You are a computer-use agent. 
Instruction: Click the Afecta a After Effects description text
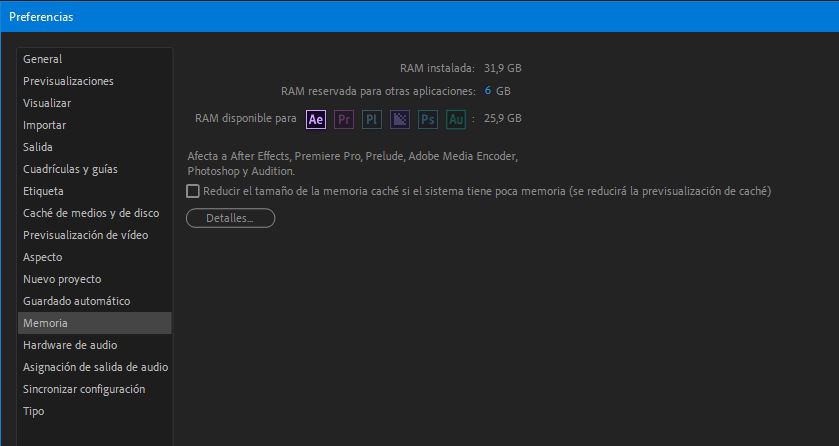[x=352, y=164]
